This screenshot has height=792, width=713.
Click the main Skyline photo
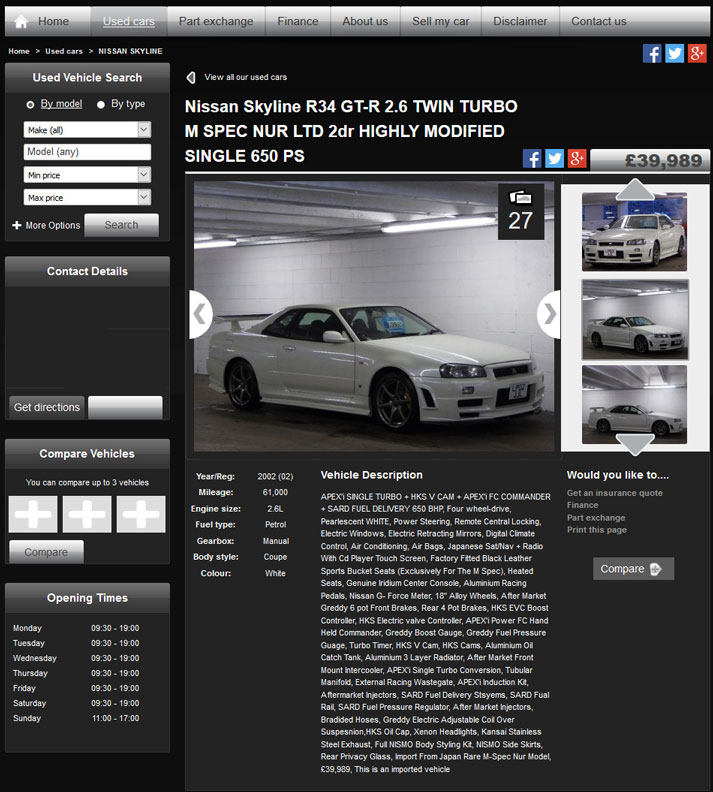click(x=374, y=316)
